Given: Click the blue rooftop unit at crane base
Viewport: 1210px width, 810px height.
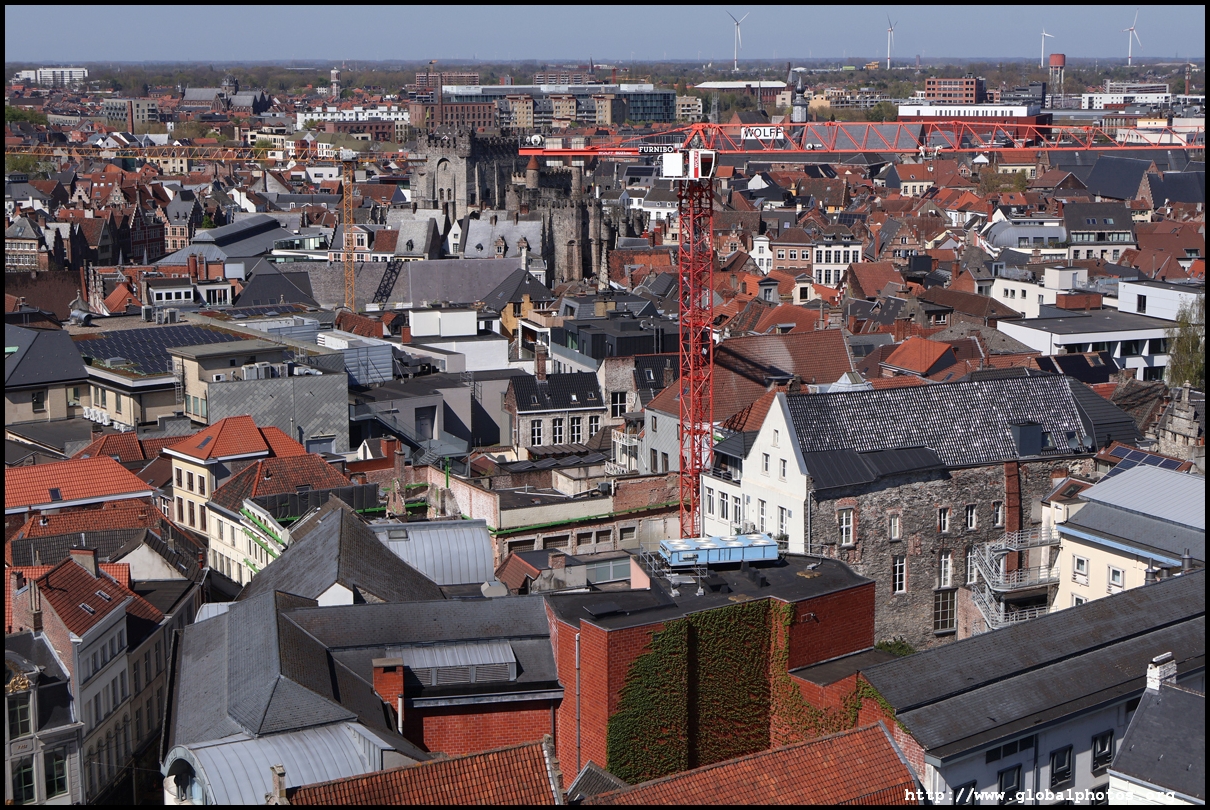Looking at the screenshot, I should tap(718, 549).
